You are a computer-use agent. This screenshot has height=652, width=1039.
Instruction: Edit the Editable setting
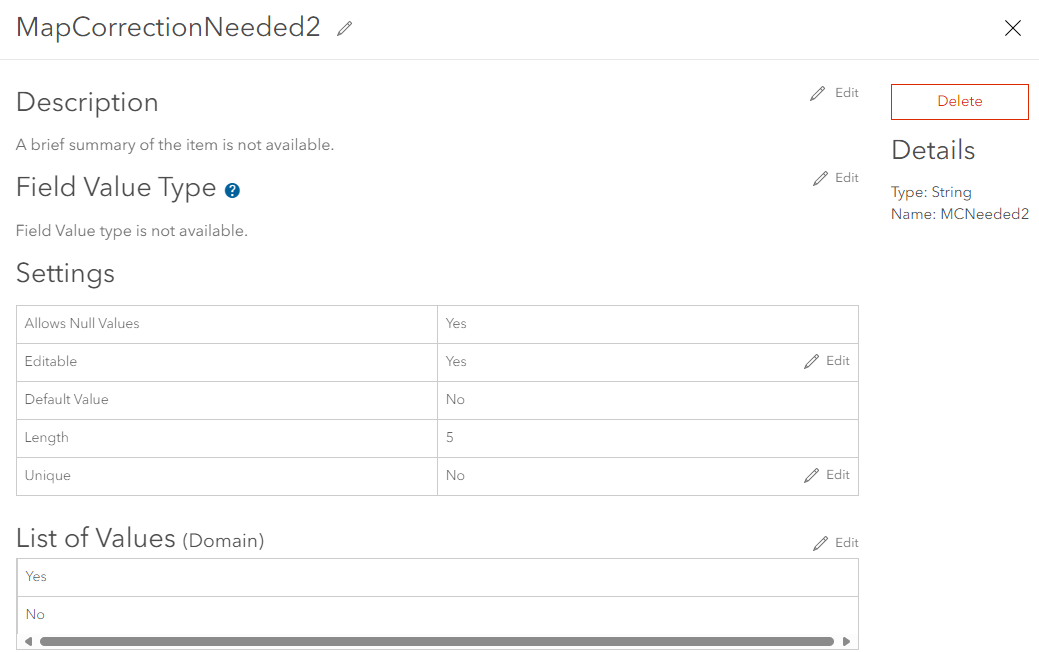827,361
